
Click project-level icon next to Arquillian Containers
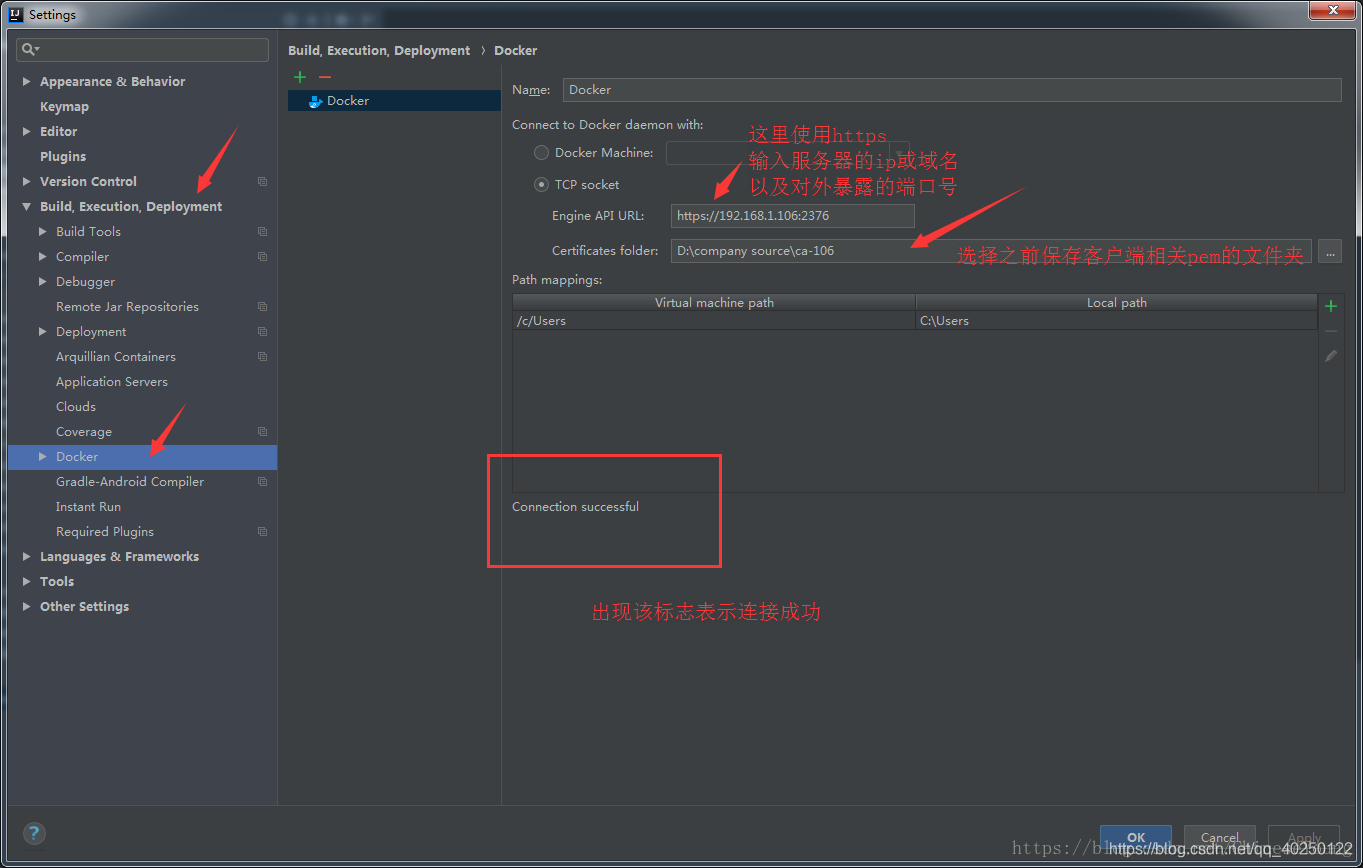click(262, 357)
